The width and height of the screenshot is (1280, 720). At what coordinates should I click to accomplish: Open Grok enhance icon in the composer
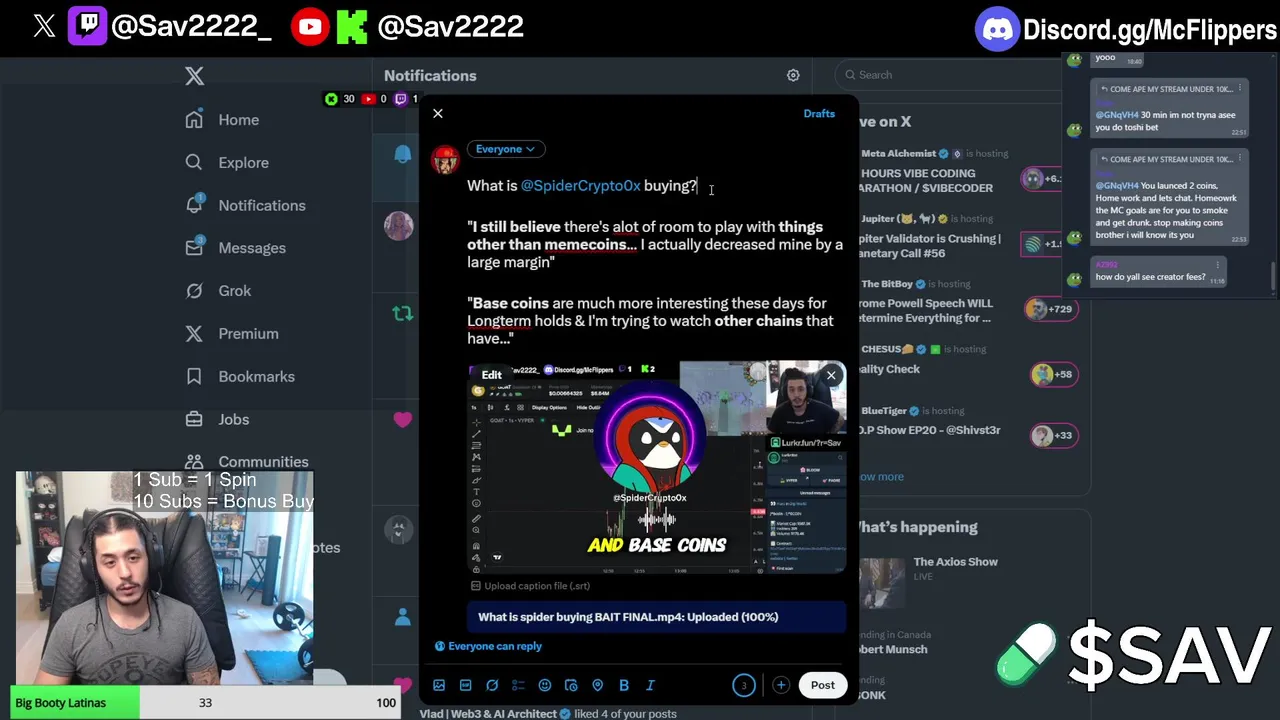pyautogui.click(x=492, y=685)
